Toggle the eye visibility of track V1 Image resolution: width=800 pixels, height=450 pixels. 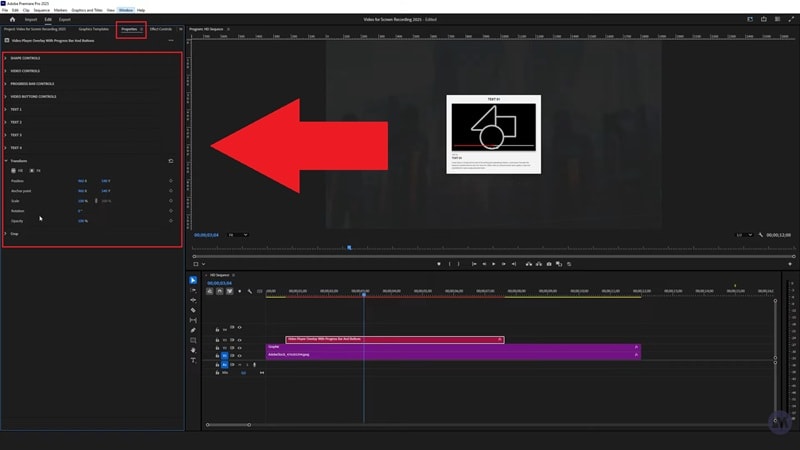[x=239, y=356]
